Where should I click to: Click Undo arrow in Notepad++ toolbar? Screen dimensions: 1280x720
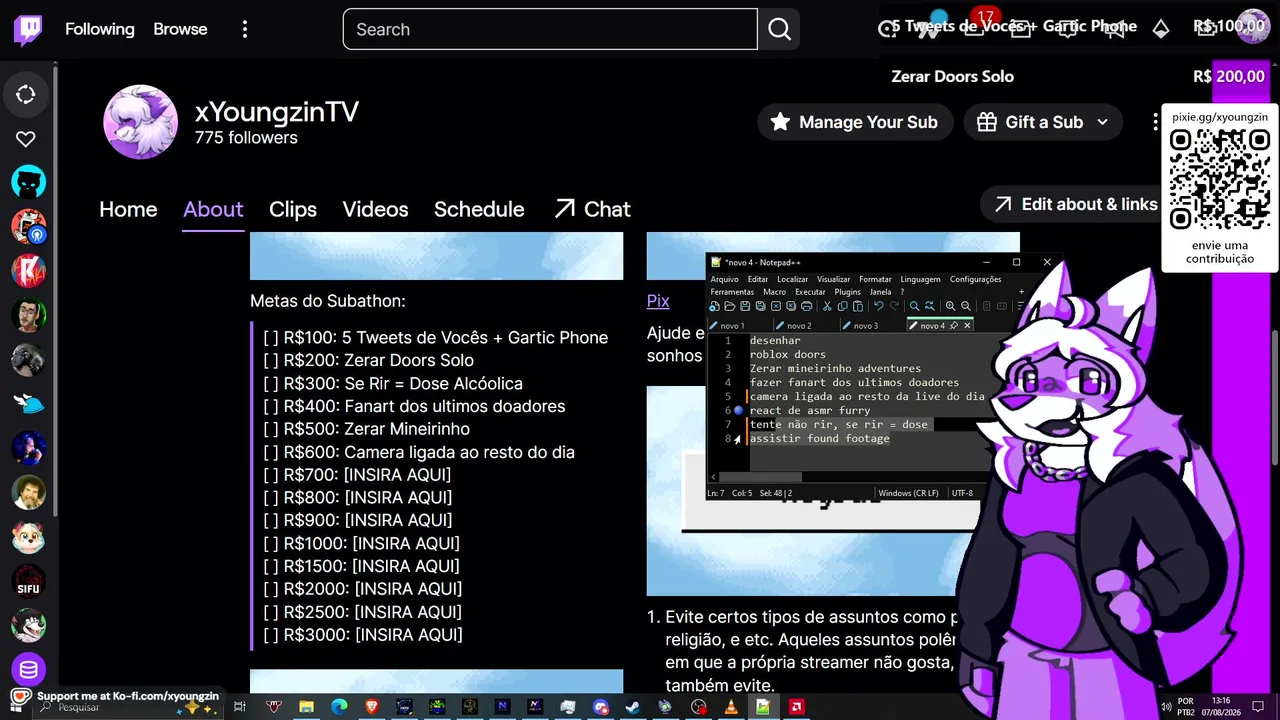point(878,306)
